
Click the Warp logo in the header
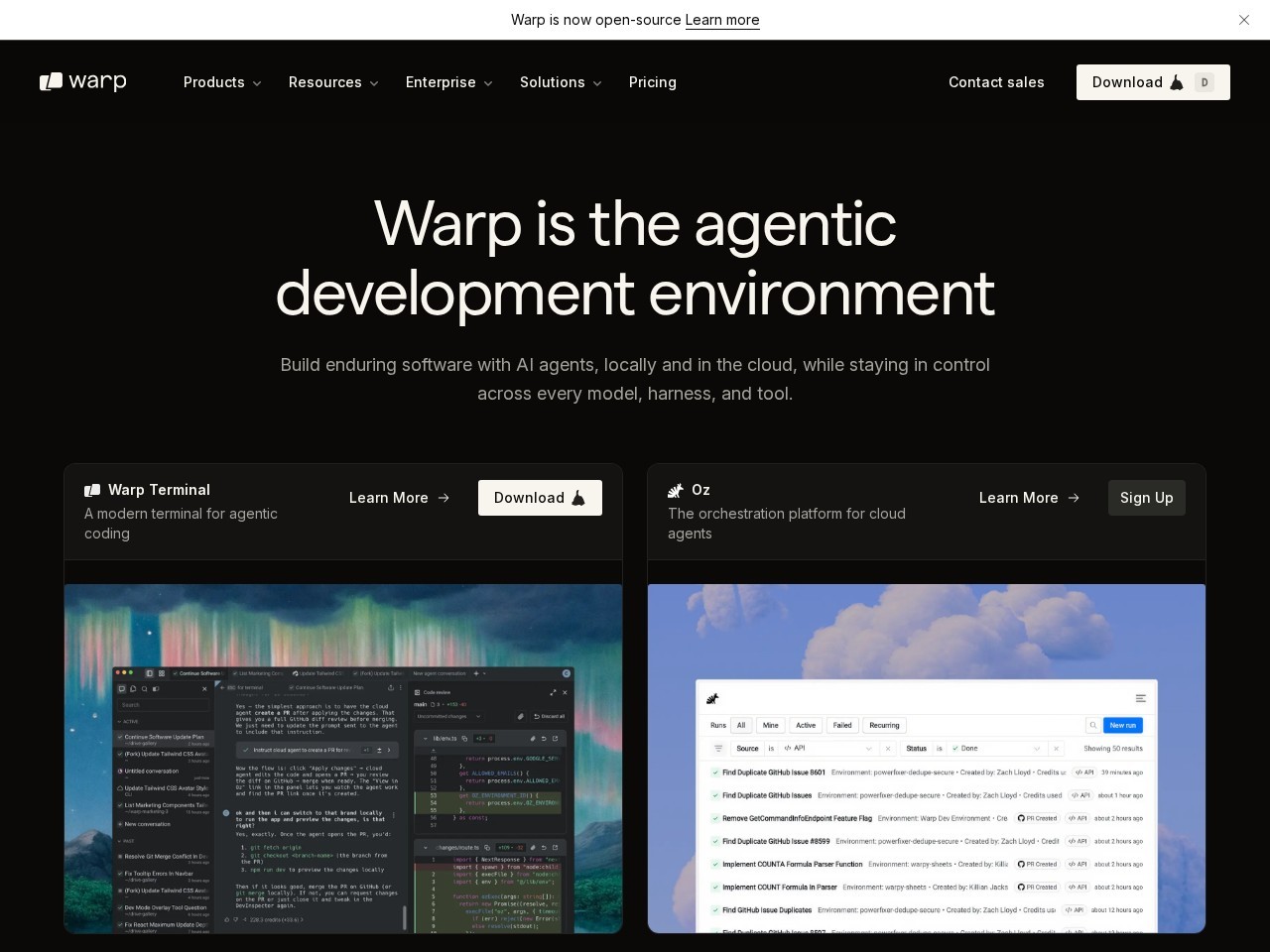click(x=83, y=82)
